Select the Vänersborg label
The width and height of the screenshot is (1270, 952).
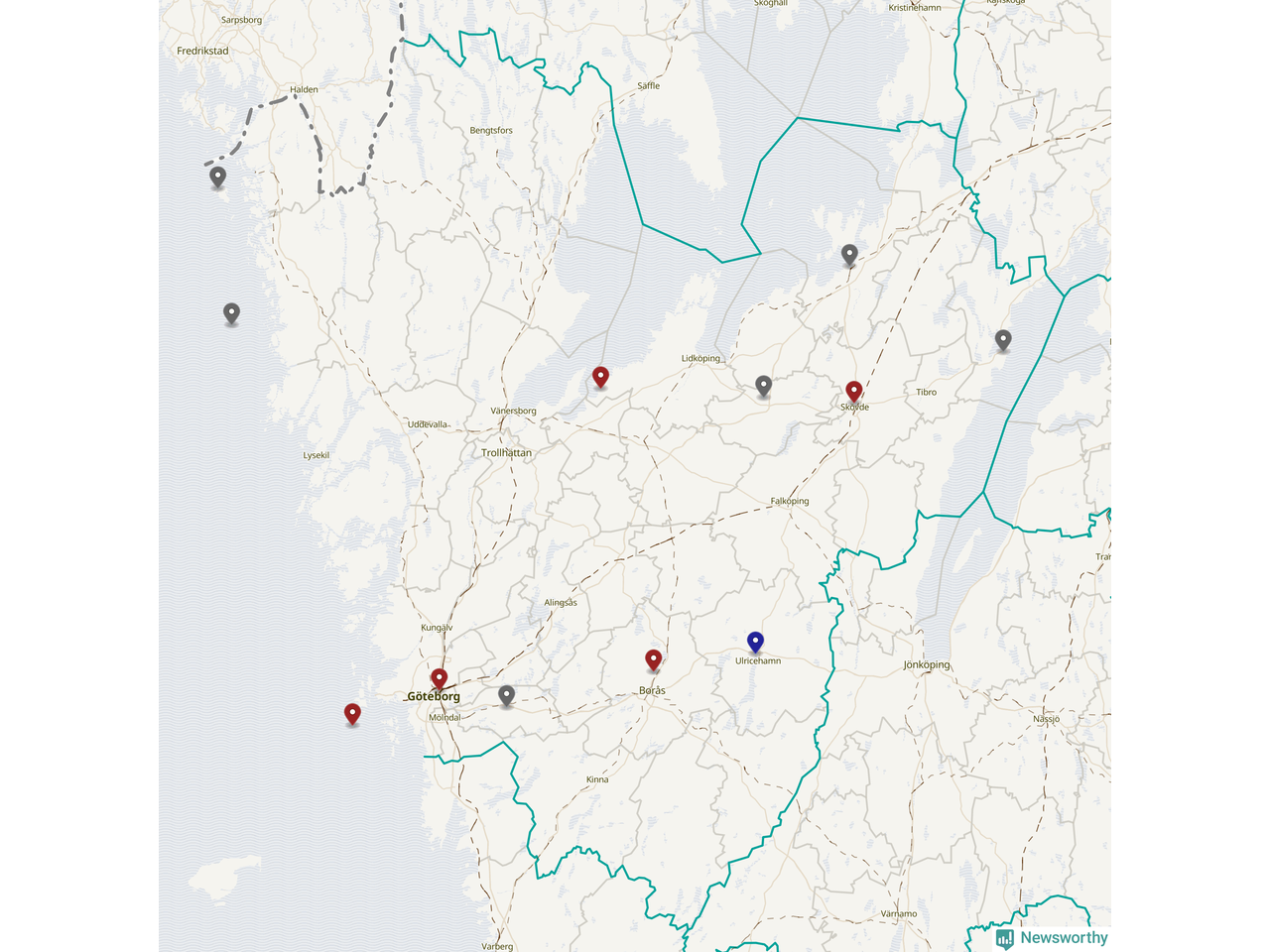point(513,411)
